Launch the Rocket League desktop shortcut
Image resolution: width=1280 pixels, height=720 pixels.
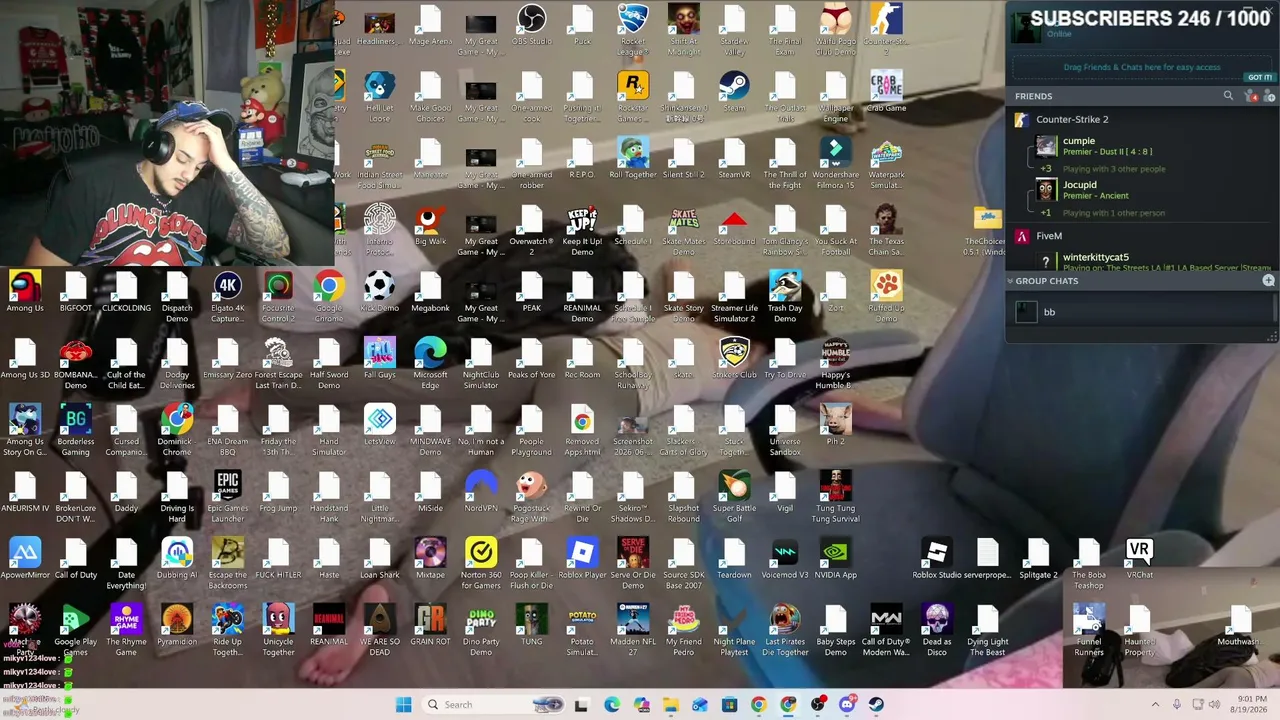tap(632, 28)
